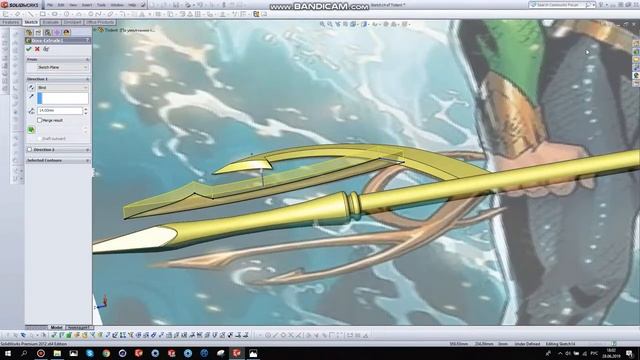
Task: Open the Tools menu
Action: point(101,5)
